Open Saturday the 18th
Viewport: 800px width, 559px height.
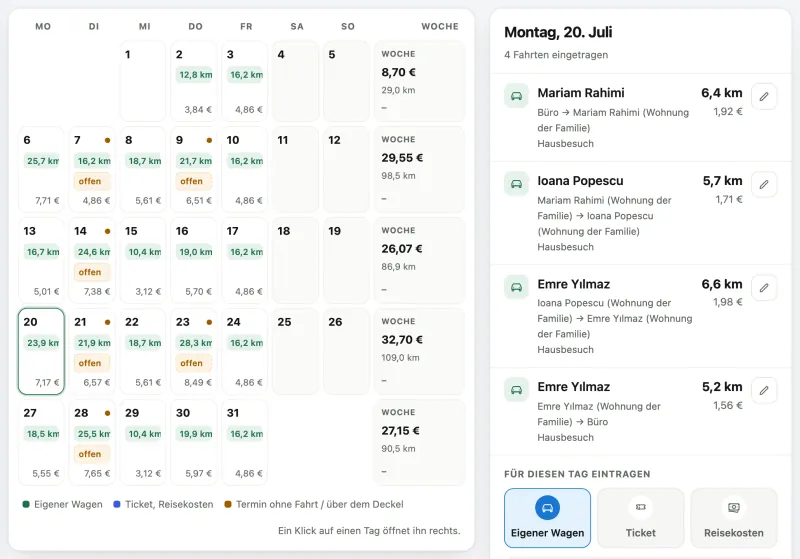tap(295, 260)
